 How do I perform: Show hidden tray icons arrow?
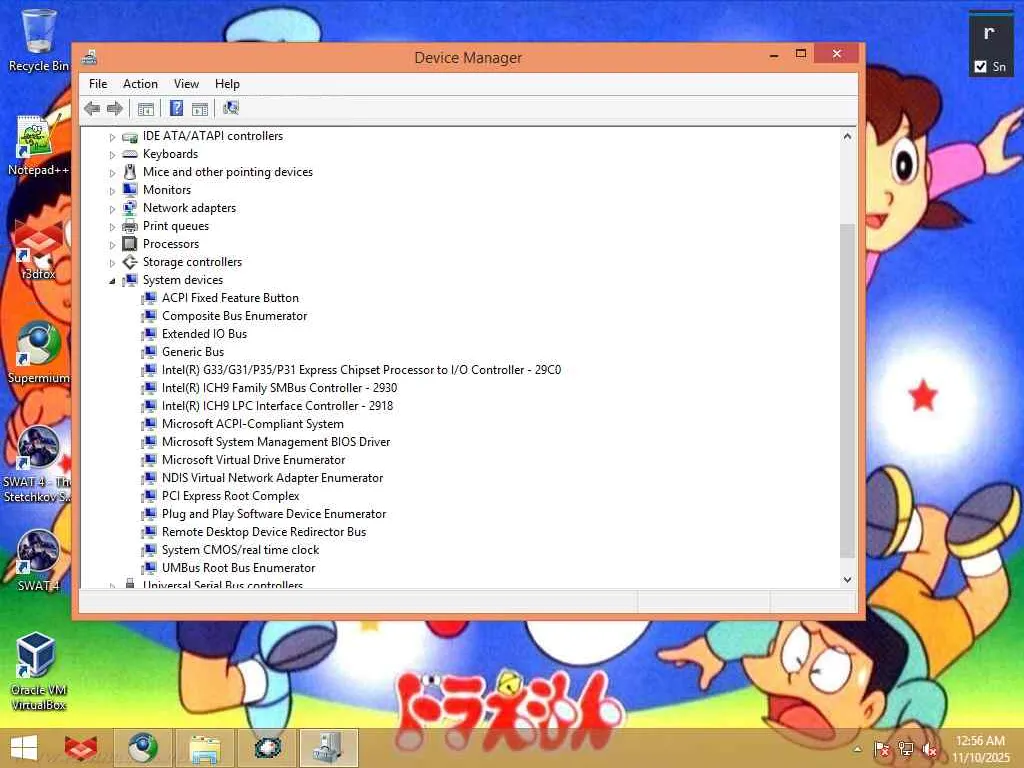pyautogui.click(x=857, y=749)
